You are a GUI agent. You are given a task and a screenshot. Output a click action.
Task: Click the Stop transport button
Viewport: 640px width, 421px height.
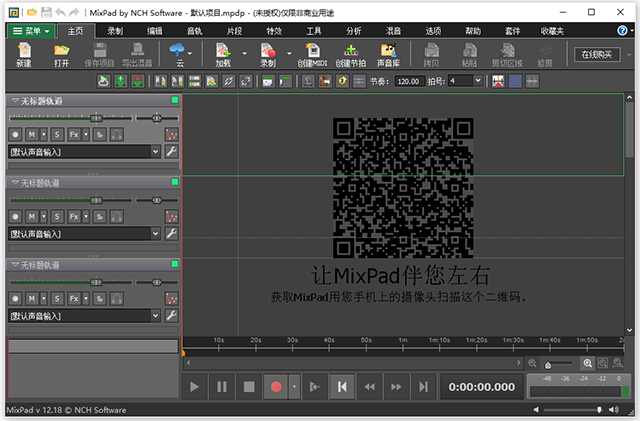249,386
